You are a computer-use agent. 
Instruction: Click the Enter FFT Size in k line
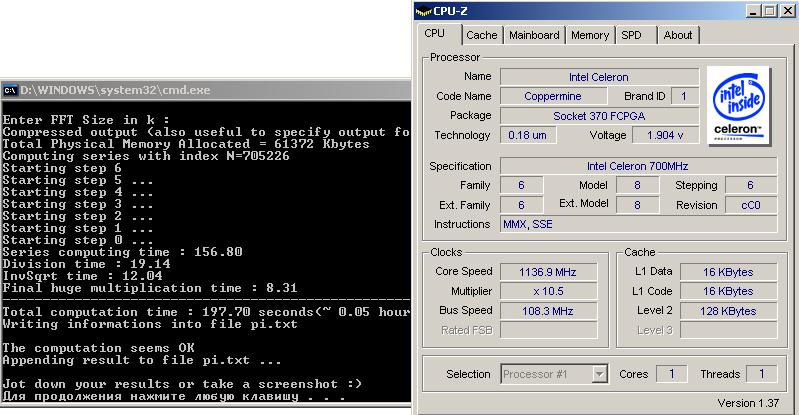point(86,120)
